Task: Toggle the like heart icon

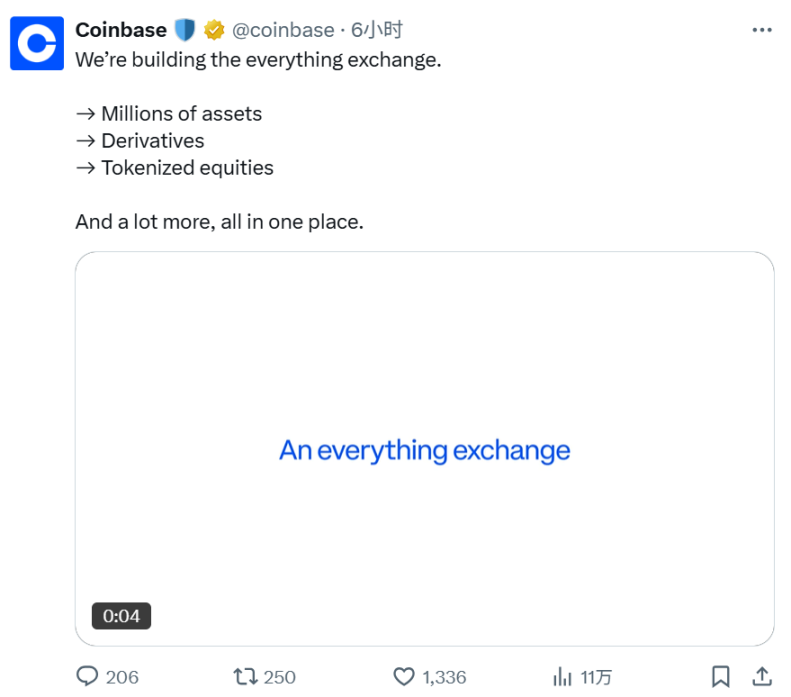Action: (404, 677)
